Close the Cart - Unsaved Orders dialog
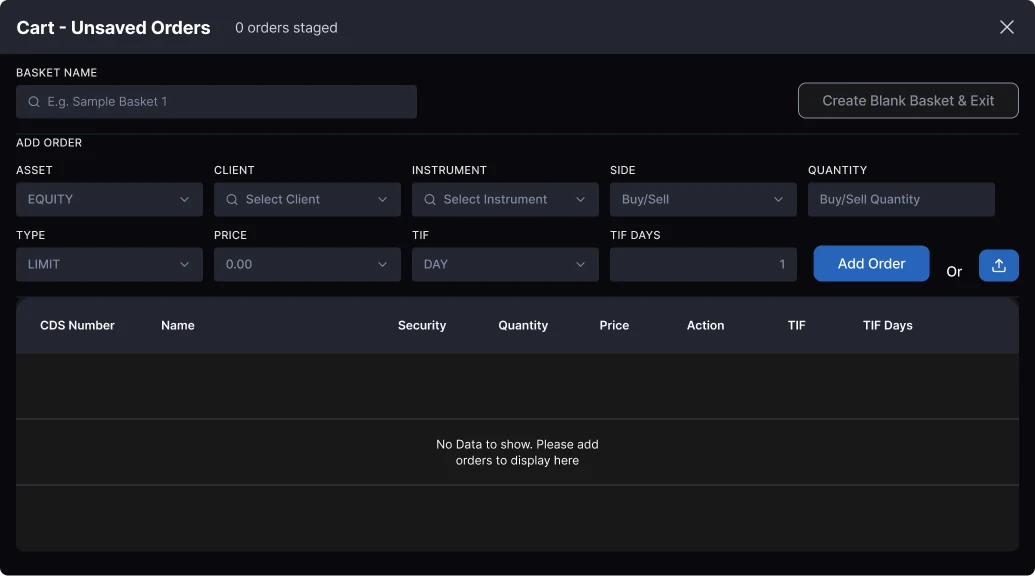 tap(1007, 27)
